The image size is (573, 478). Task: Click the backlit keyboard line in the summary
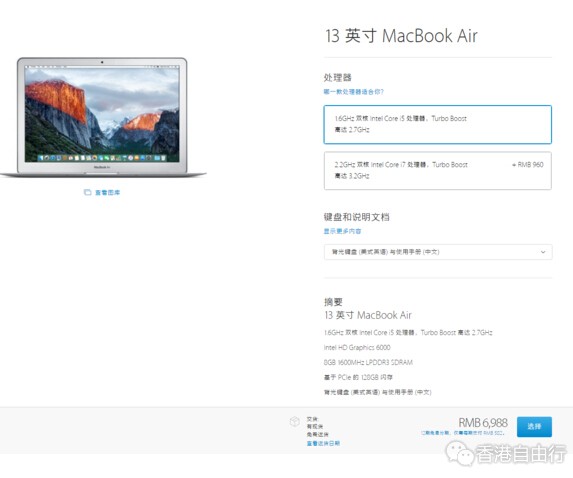pyautogui.click(x=377, y=392)
